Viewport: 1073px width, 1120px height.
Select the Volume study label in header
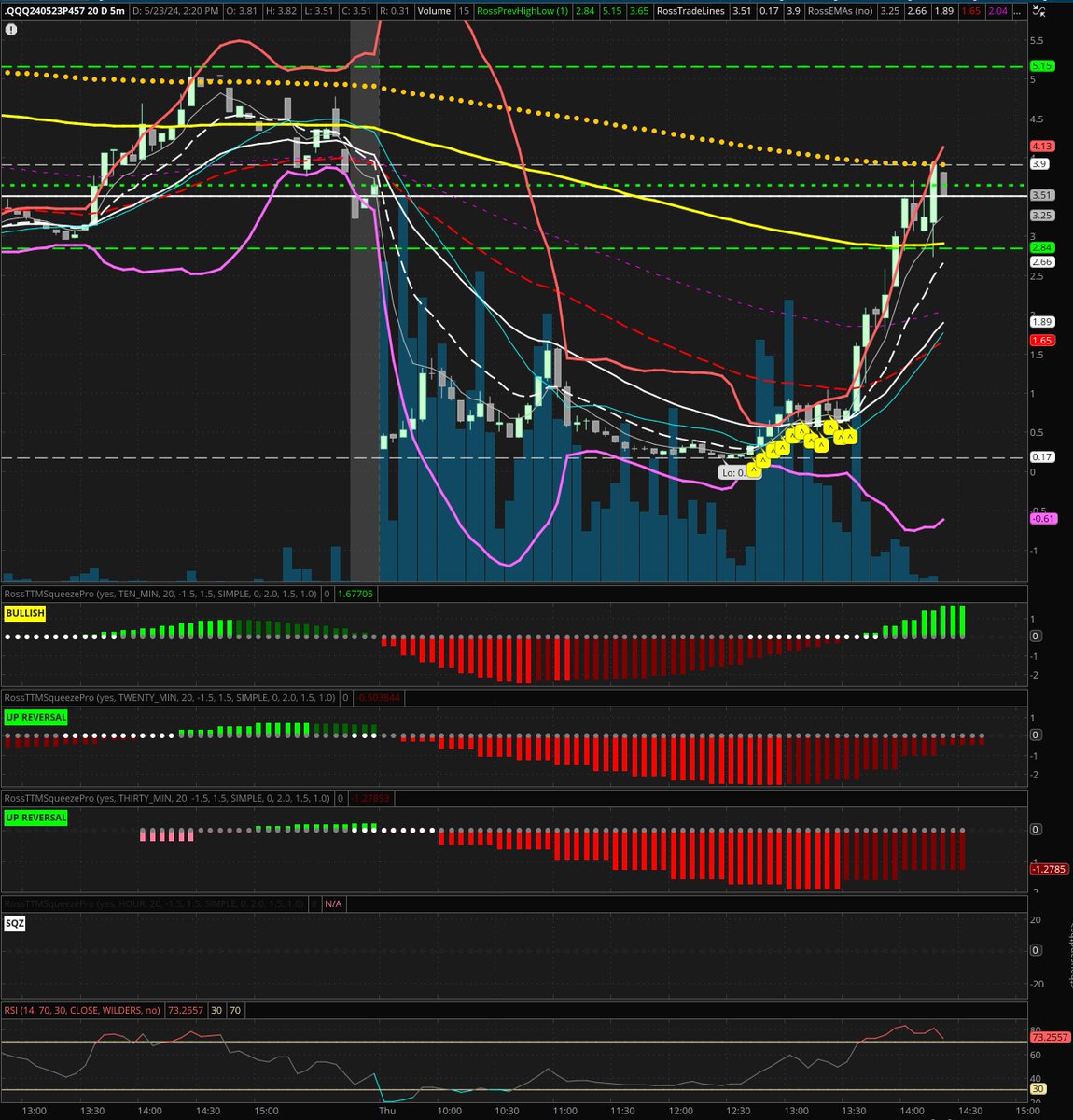[x=434, y=11]
